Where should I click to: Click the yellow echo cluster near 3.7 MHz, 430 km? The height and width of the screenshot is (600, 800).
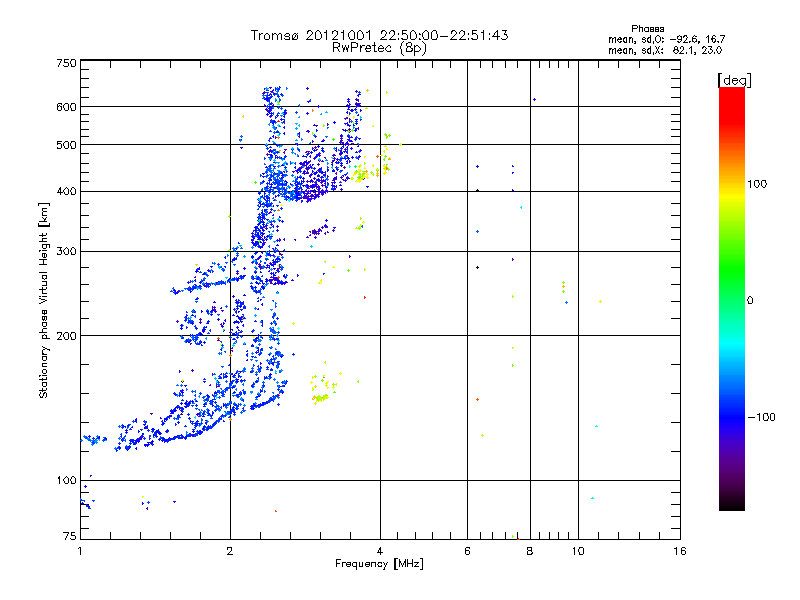click(360, 175)
